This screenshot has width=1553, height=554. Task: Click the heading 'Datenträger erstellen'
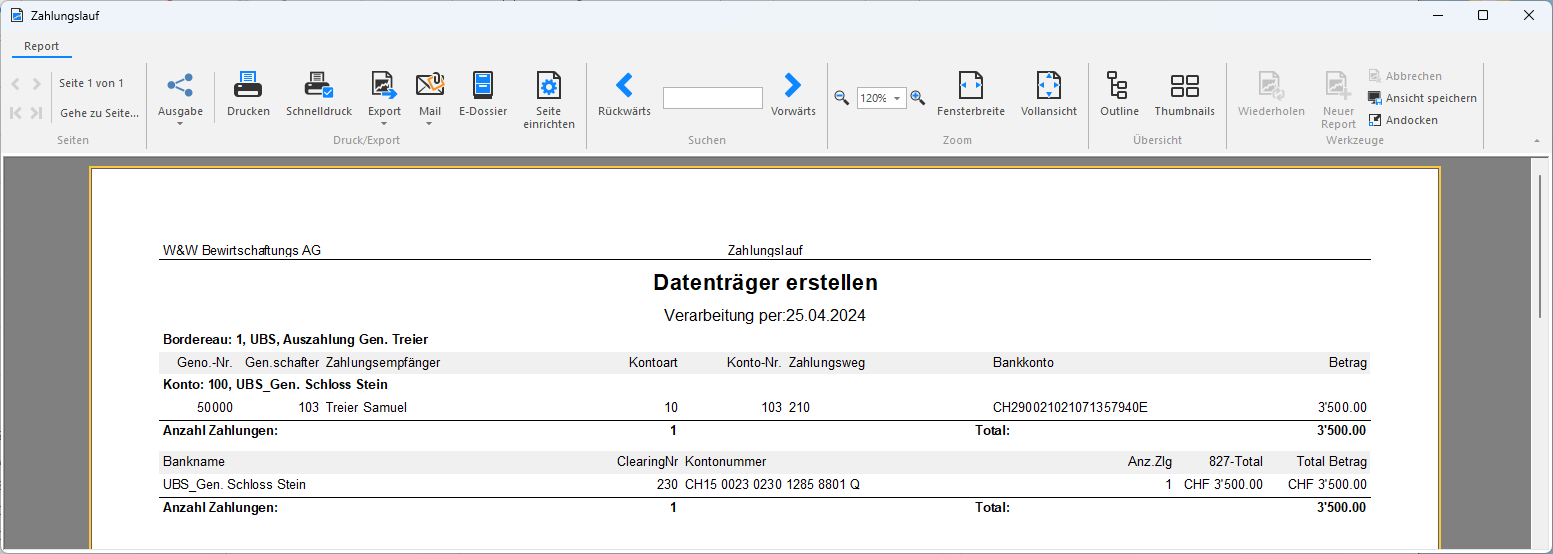click(765, 283)
